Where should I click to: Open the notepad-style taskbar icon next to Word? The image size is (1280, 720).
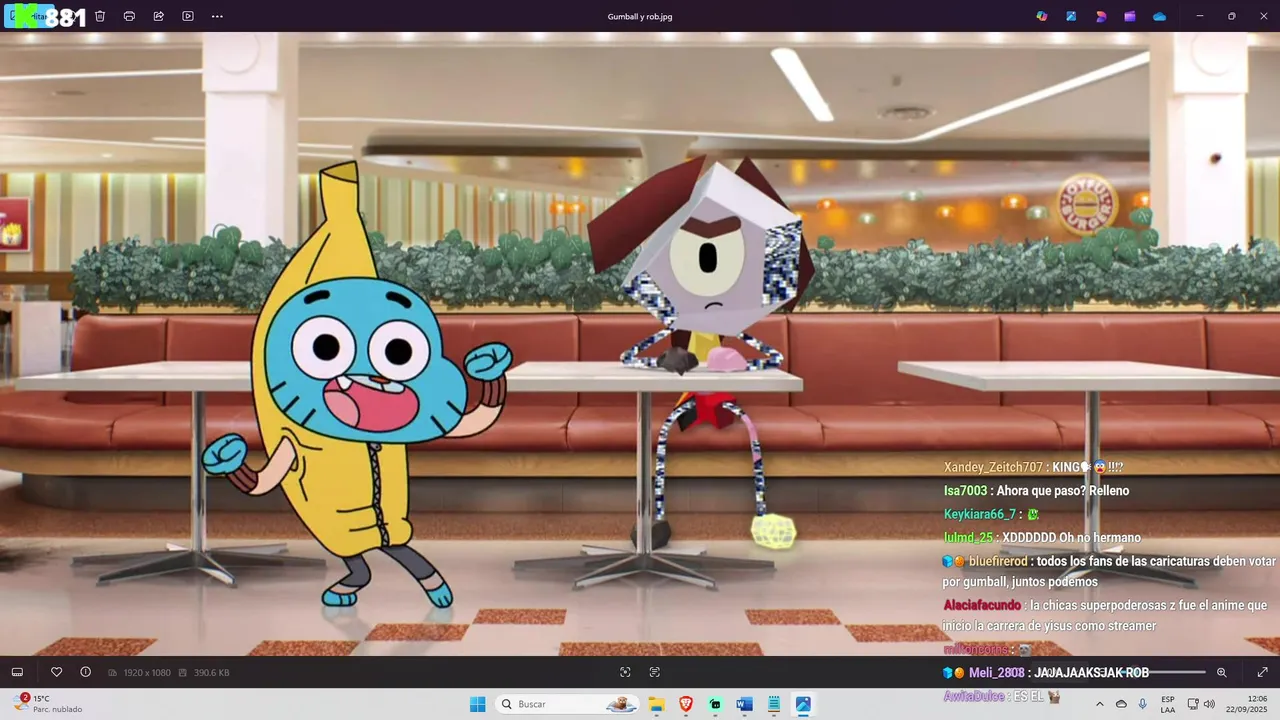[x=774, y=704]
